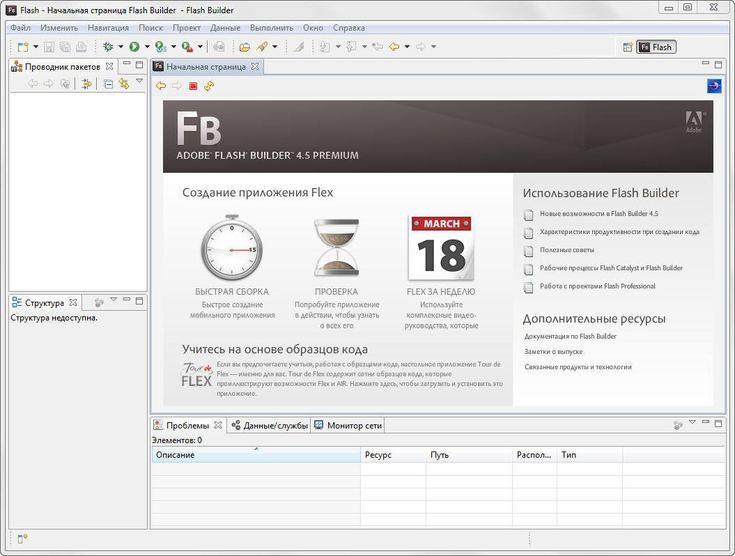Open the Back history dropdown arrow
Screen dimensions: 735x556
[407, 47]
